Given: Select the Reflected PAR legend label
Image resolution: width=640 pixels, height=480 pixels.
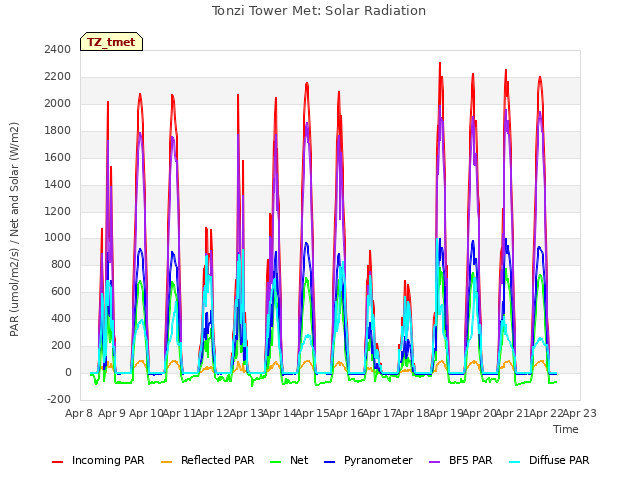Looking at the screenshot, I should [218, 460].
